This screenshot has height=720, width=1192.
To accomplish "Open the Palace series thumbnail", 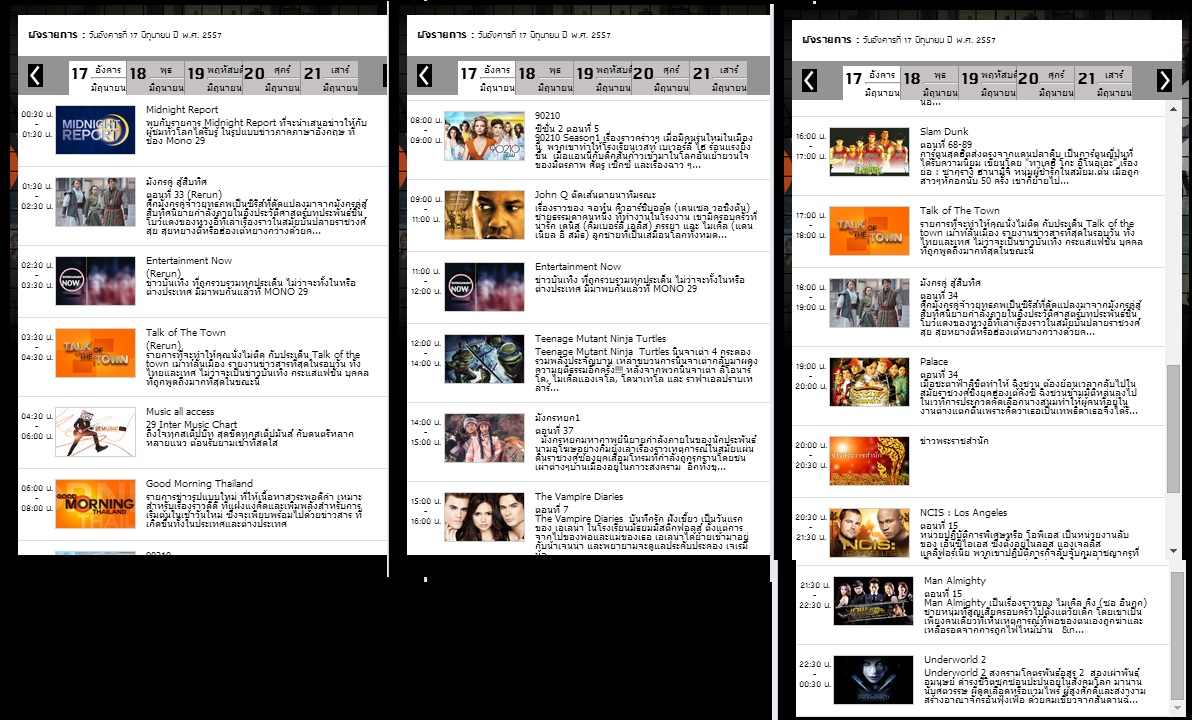I will [x=869, y=382].
